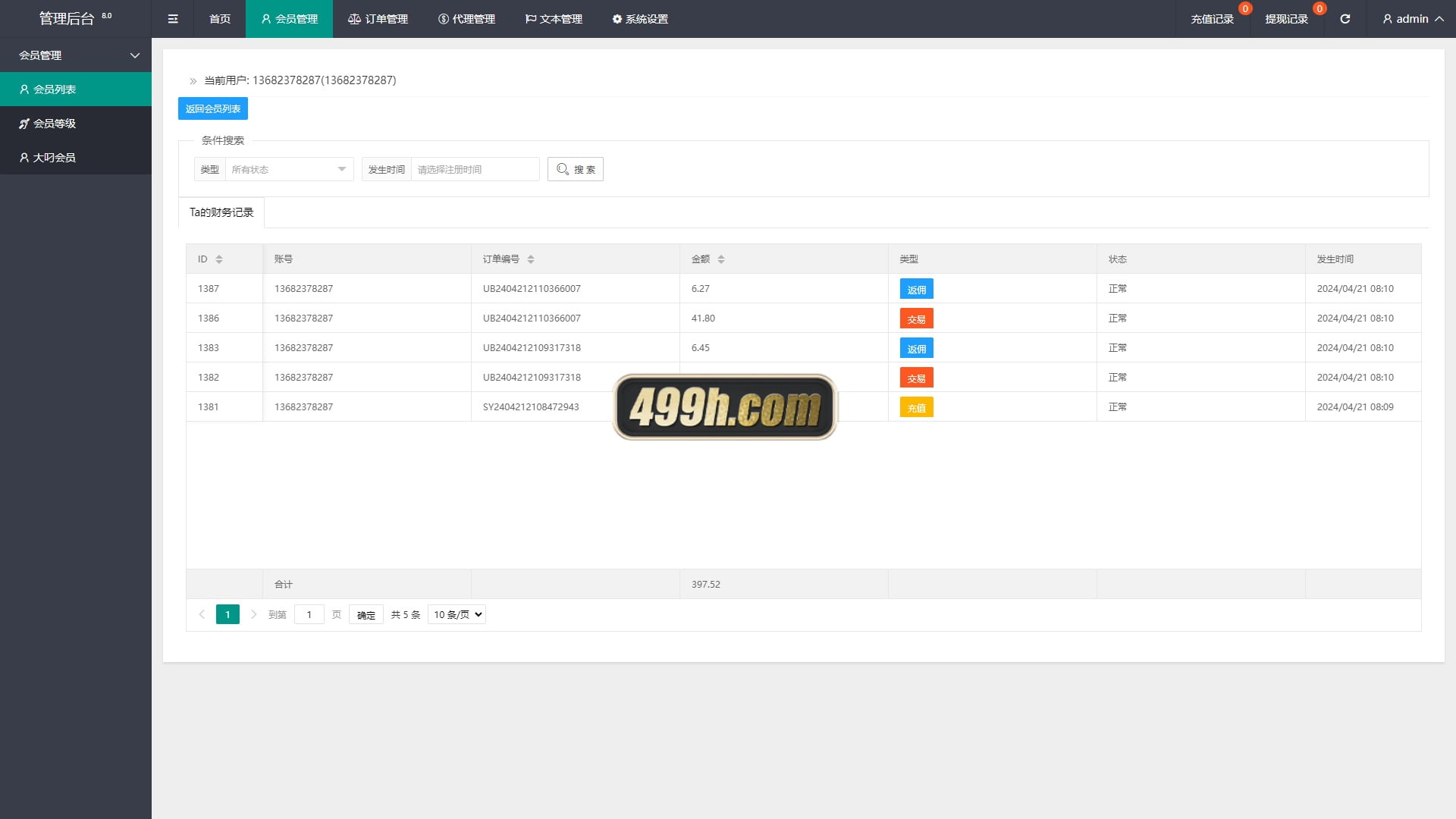Open the 类型 所有状态 dropdown
The image size is (1456, 819).
[289, 169]
